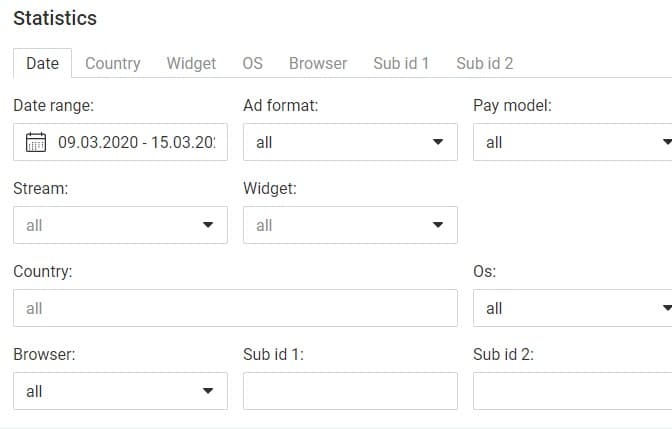
Task: Click the Stream dropdown arrow
Action: pyautogui.click(x=208, y=225)
